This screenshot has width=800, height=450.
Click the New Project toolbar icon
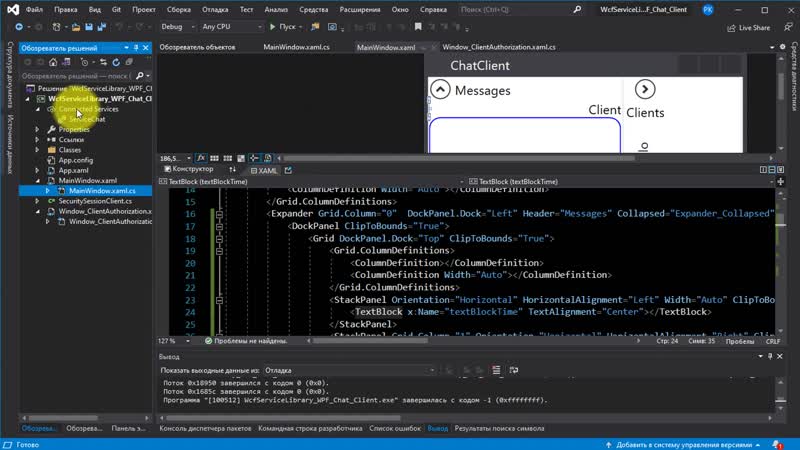tap(56, 27)
